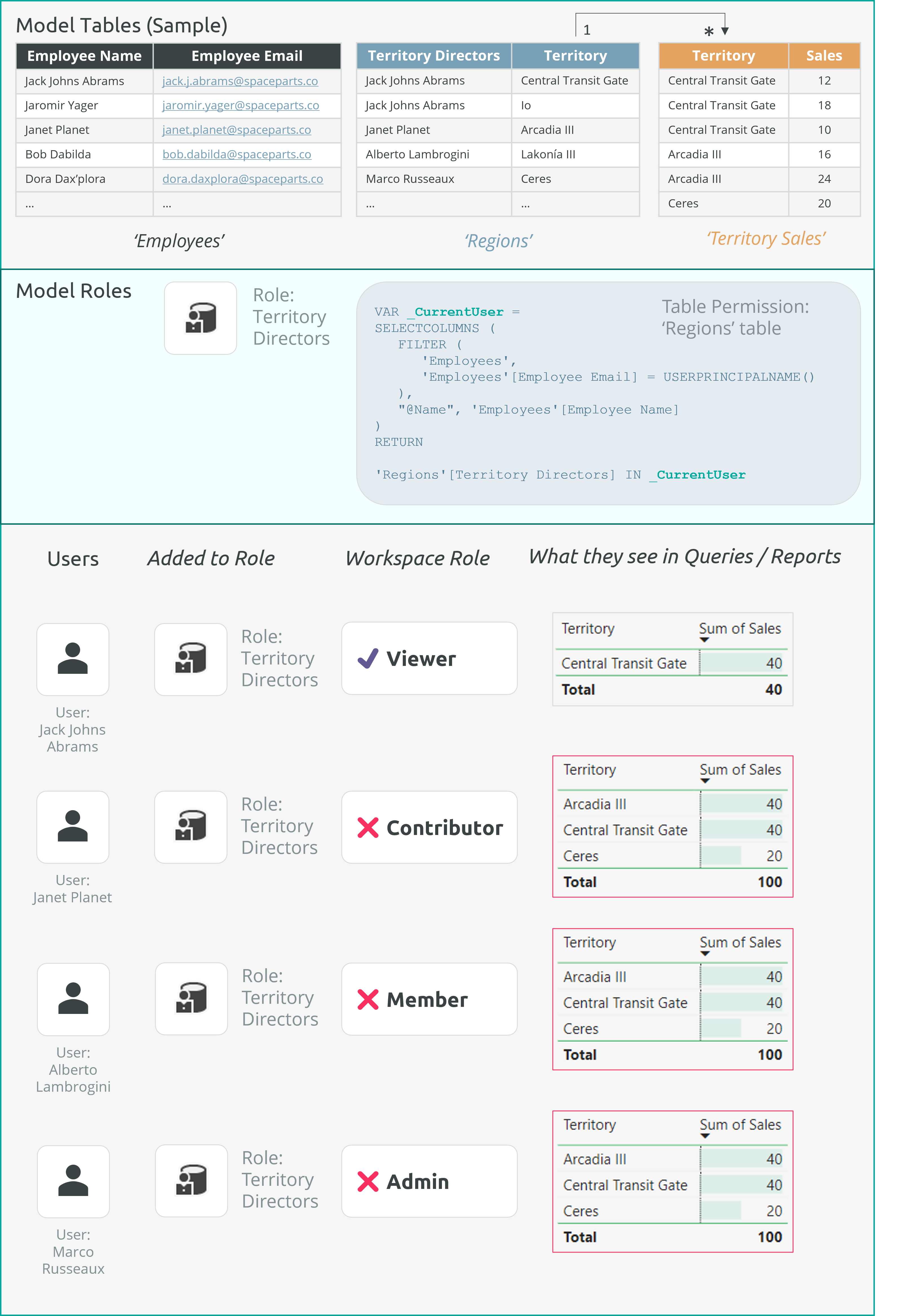This screenshot has height=1316, width=907.
Task: Open dora.daxplora@spaceparts.co email link
Action: click(x=243, y=179)
